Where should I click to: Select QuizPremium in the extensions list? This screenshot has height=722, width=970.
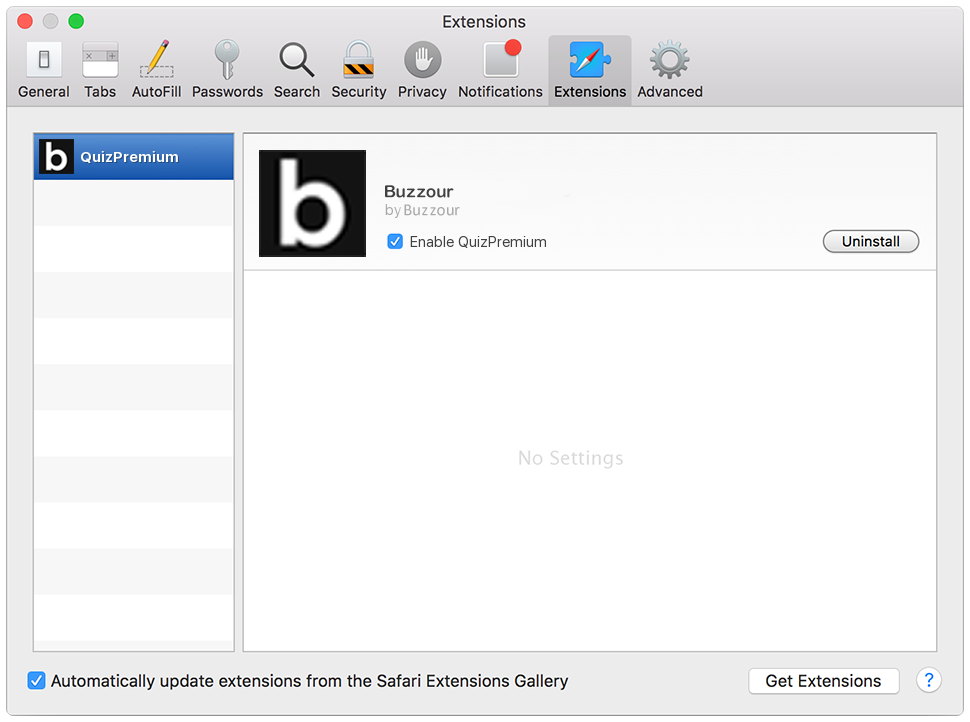coord(134,157)
